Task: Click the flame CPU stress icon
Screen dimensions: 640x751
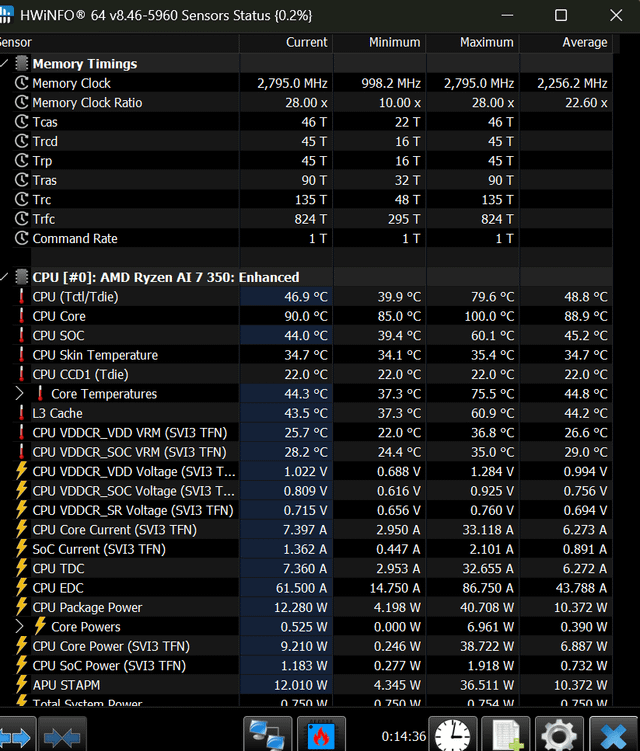Action: (321, 735)
